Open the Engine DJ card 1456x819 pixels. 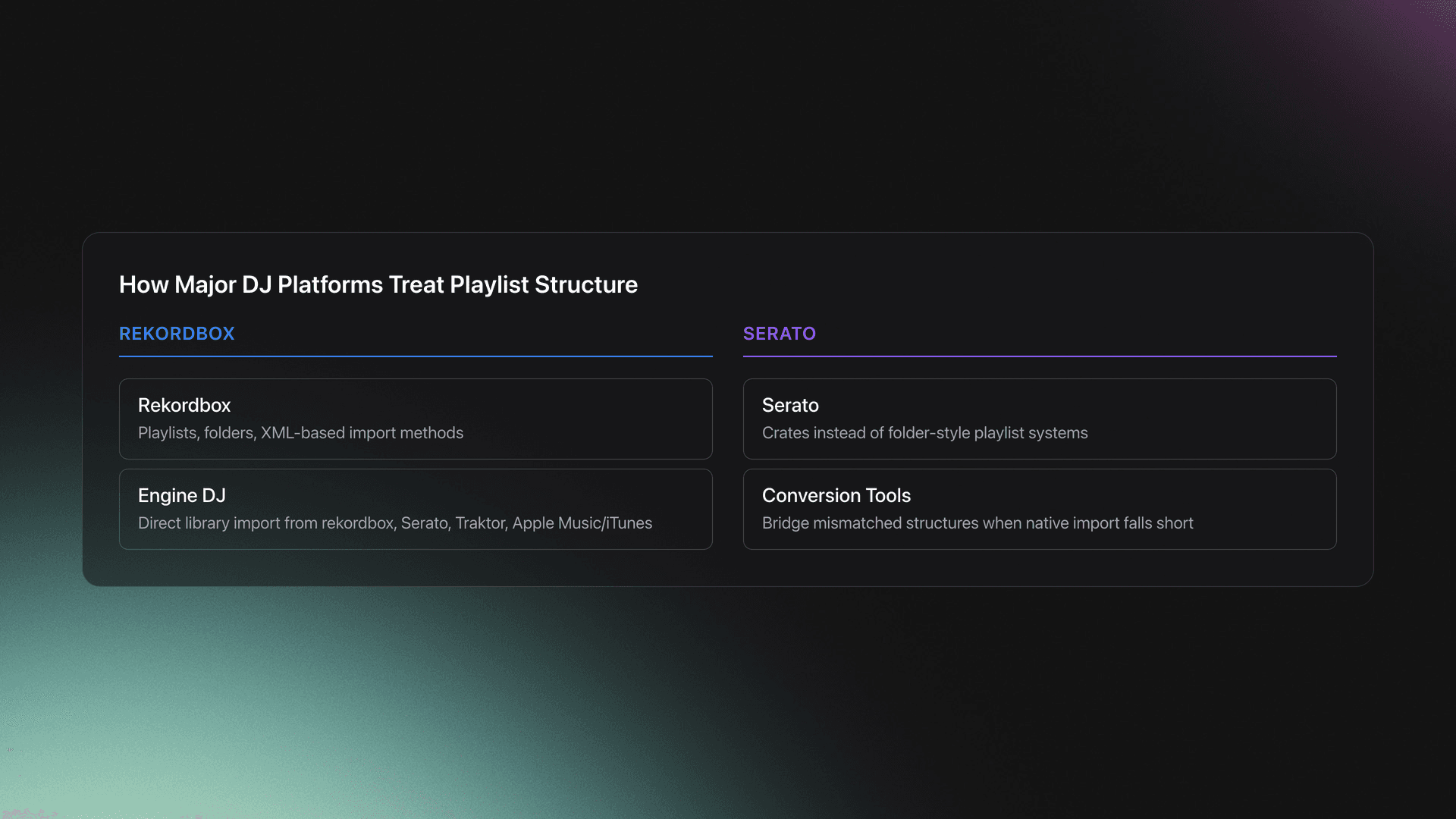click(x=416, y=508)
